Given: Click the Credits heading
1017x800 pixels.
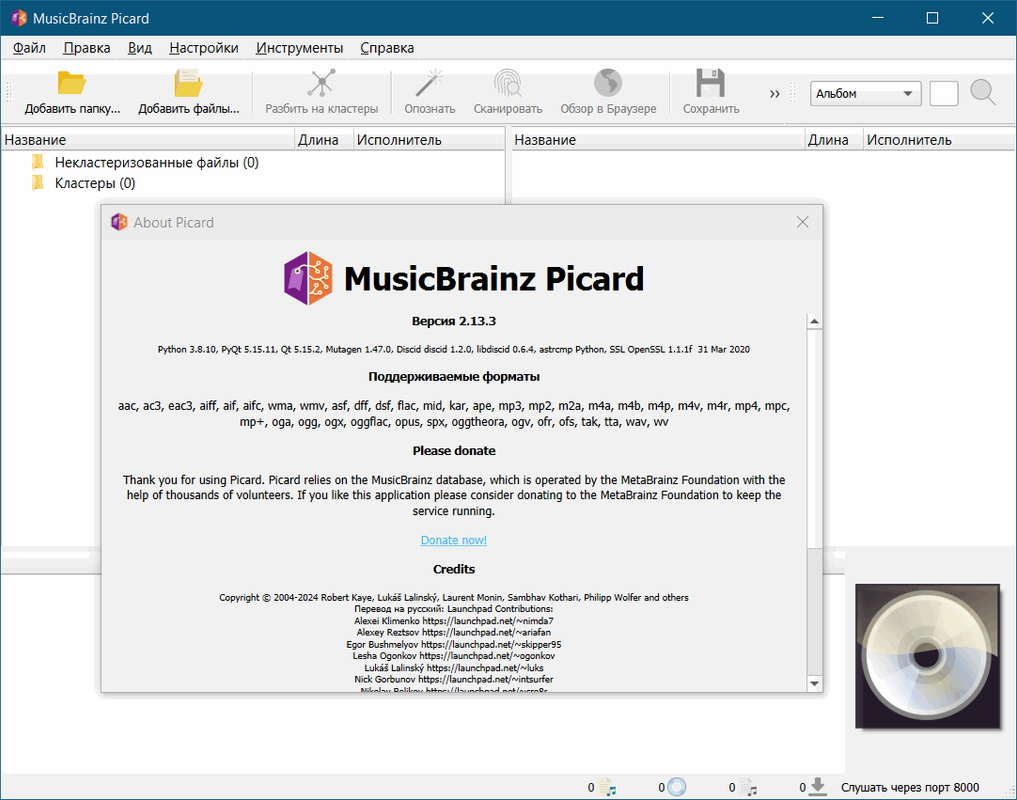Looking at the screenshot, I should tap(453, 569).
